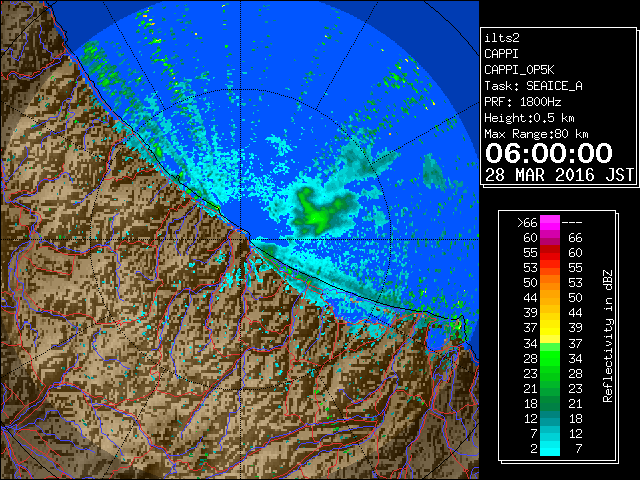Click the 'ilts2' radar site label
Image resolution: width=640 pixels, height=480 pixels.
[502, 38]
